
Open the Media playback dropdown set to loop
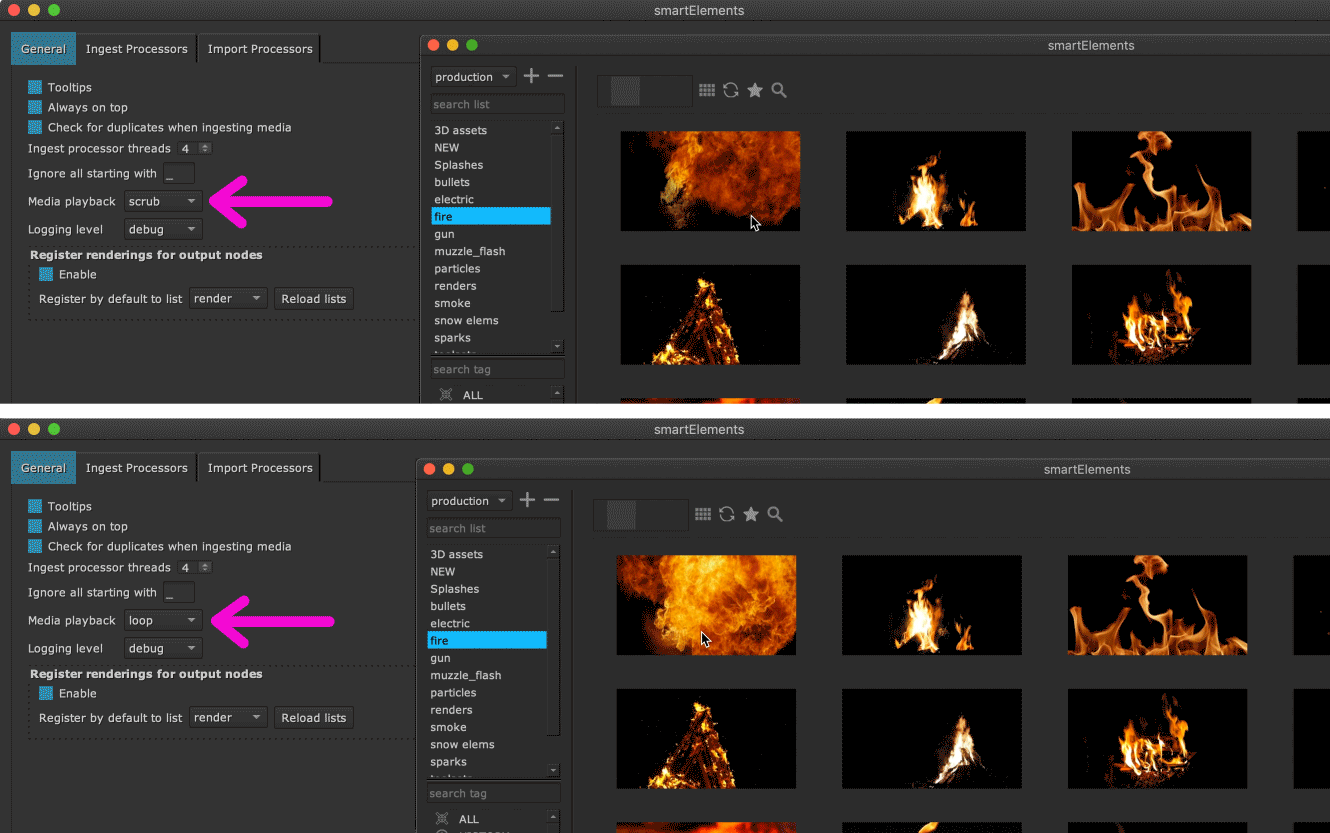[163, 620]
